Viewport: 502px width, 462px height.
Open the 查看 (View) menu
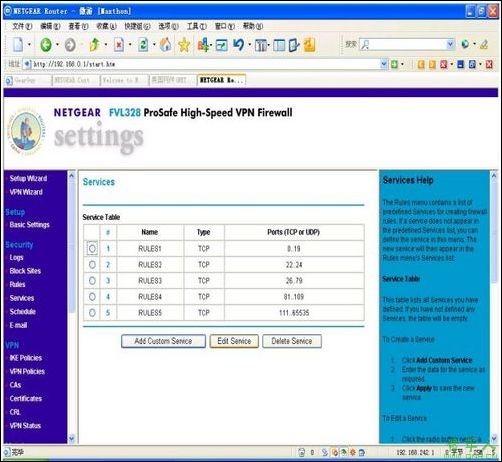tap(78, 26)
